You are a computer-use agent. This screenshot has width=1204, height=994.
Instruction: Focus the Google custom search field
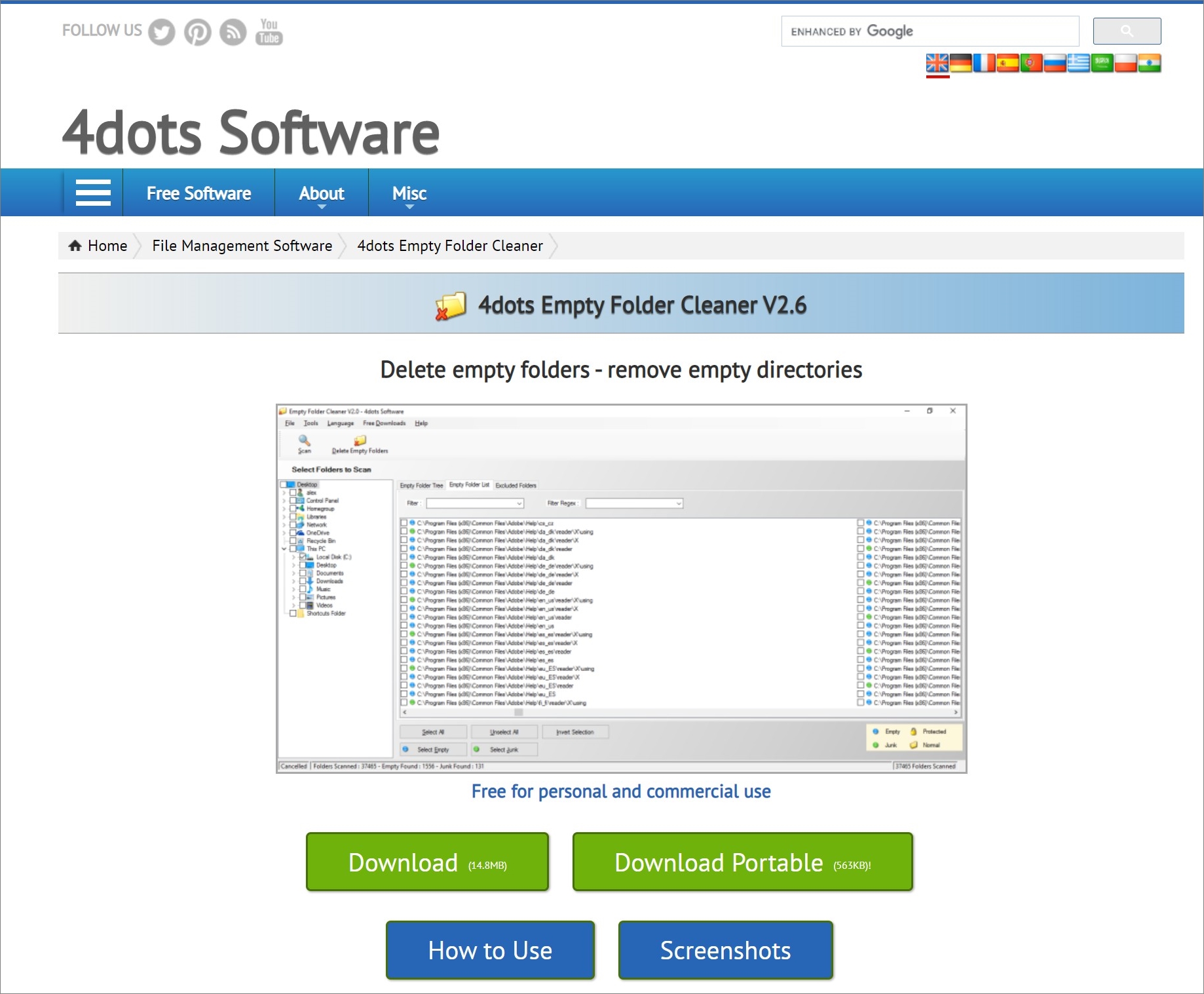(930, 31)
